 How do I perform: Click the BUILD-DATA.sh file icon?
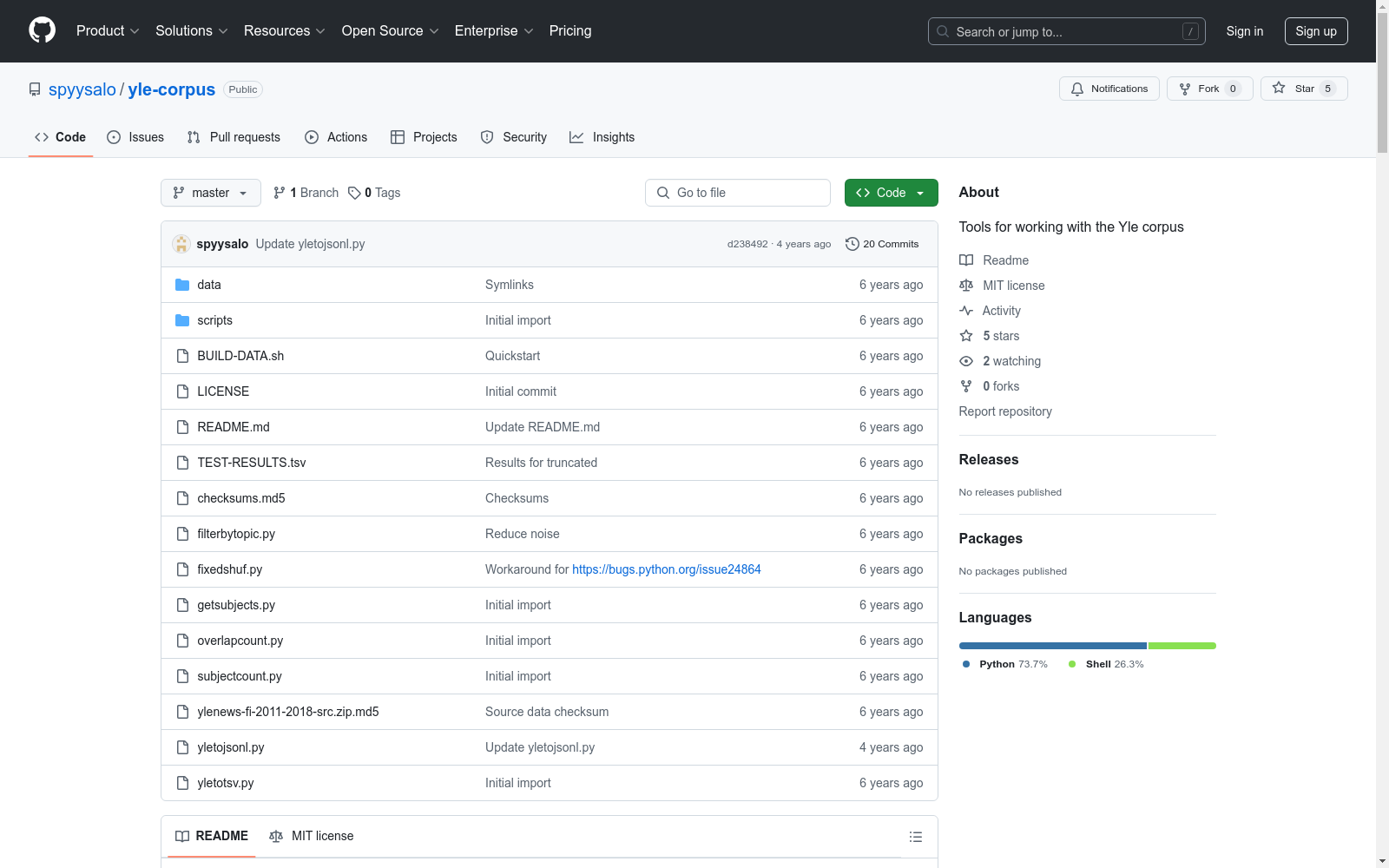(x=182, y=356)
